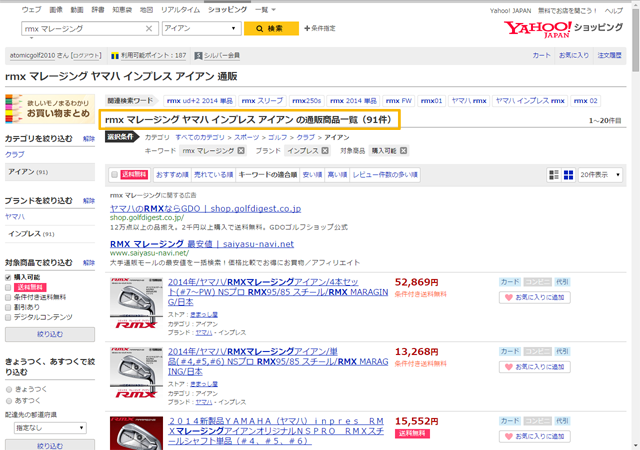
Task: Select the ヤマハ brand link
Action: [x=15, y=216]
